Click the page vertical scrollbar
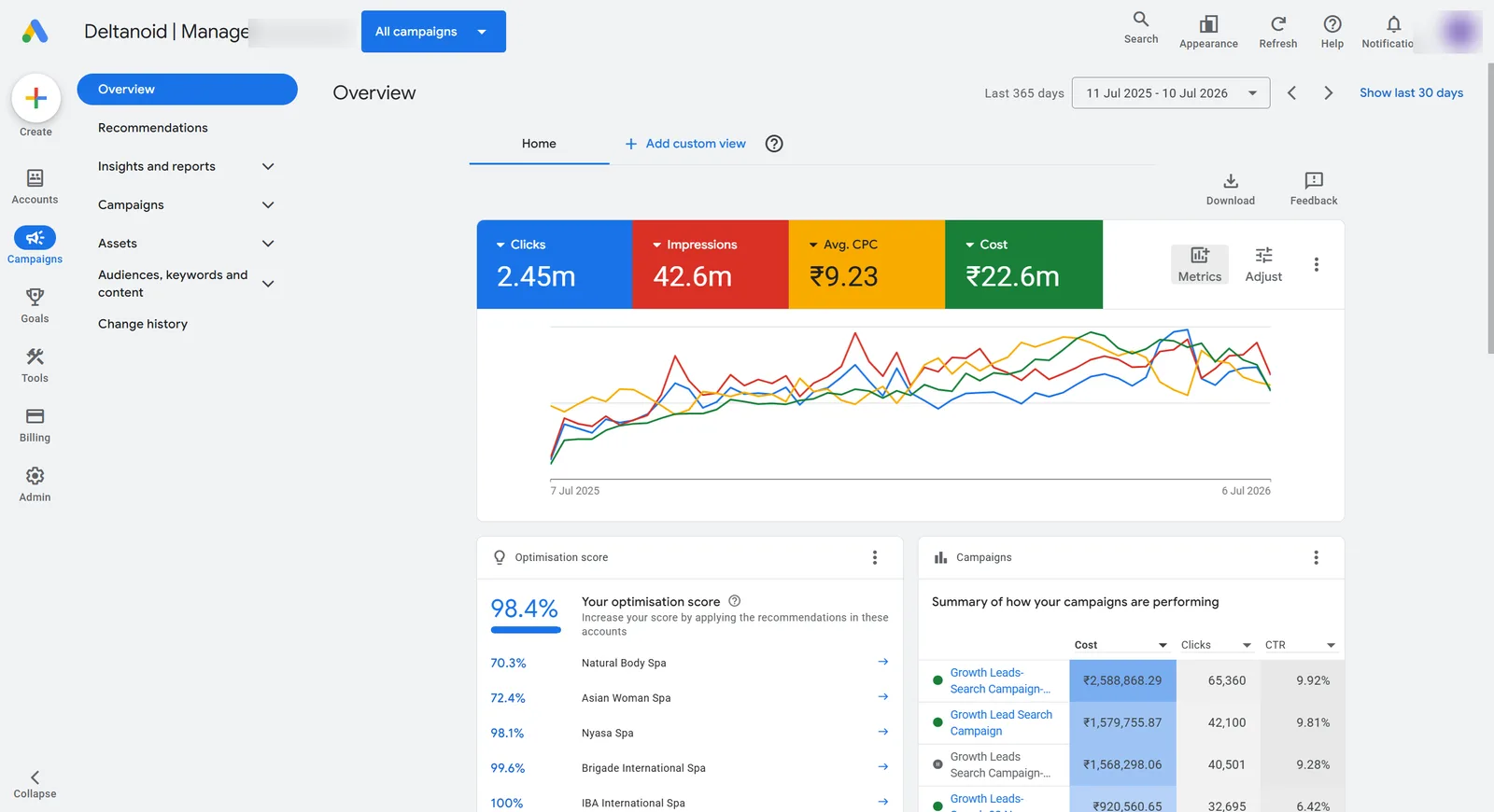1494x812 pixels. (x=1490, y=209)
